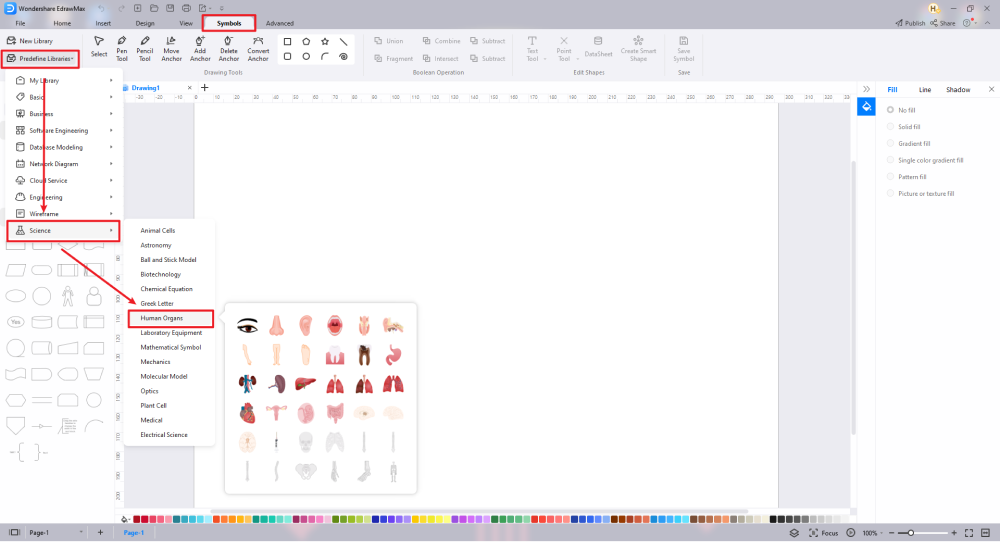Expand the My Library submenu
Screen dimensions: 1000x542
click(63, 80)
